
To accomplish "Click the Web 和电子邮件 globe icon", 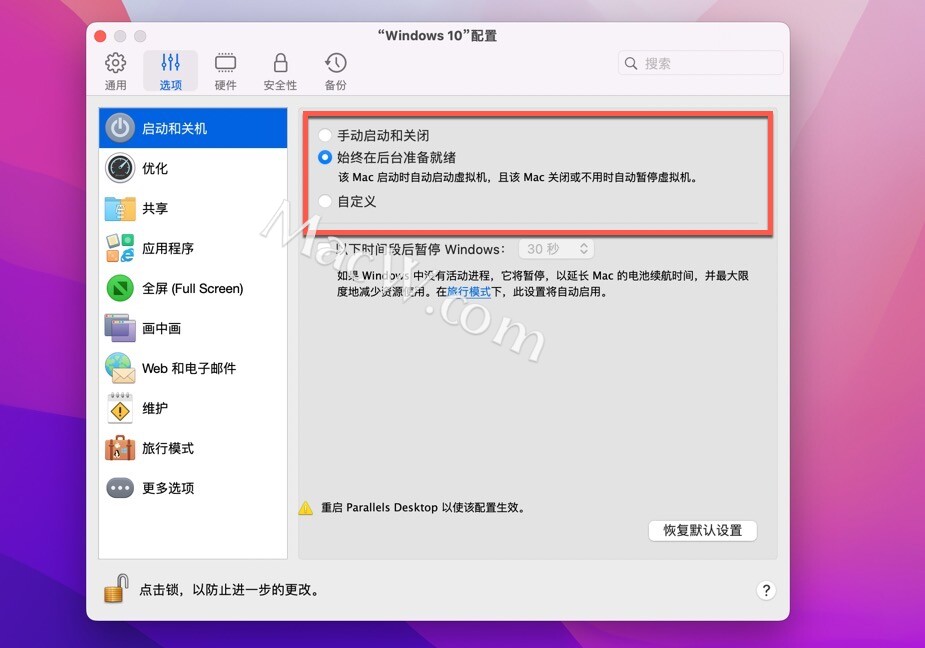I will (120, 368).
